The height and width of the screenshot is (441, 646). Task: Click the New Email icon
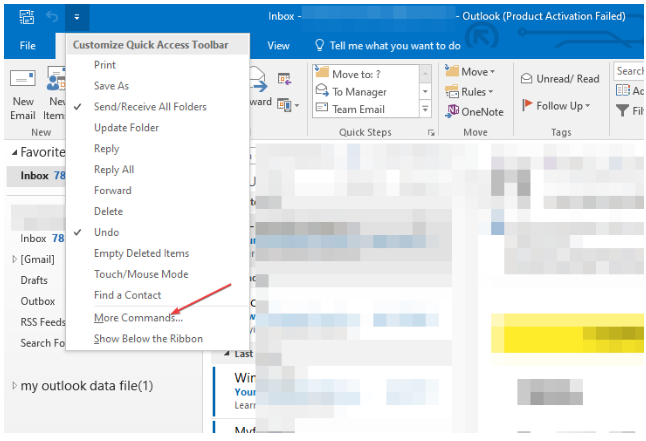tap(22, 84)
